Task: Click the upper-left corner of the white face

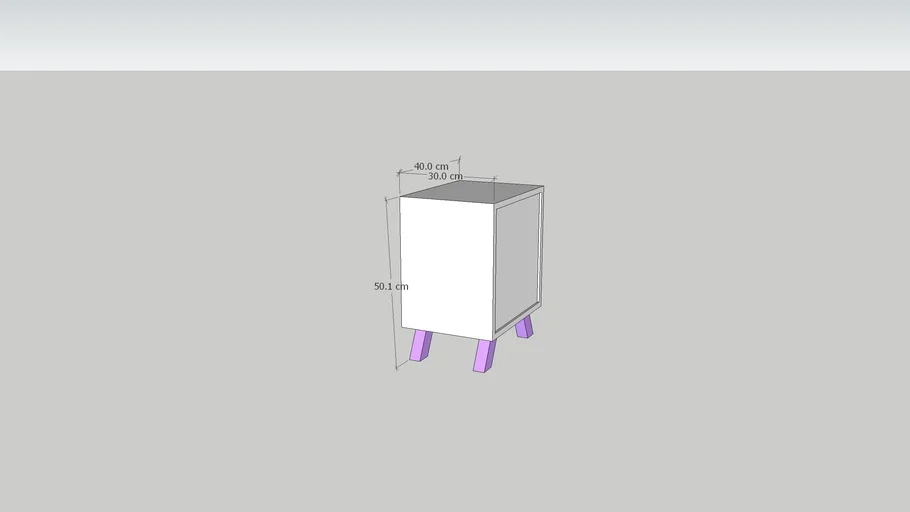Action: point(402,199)
